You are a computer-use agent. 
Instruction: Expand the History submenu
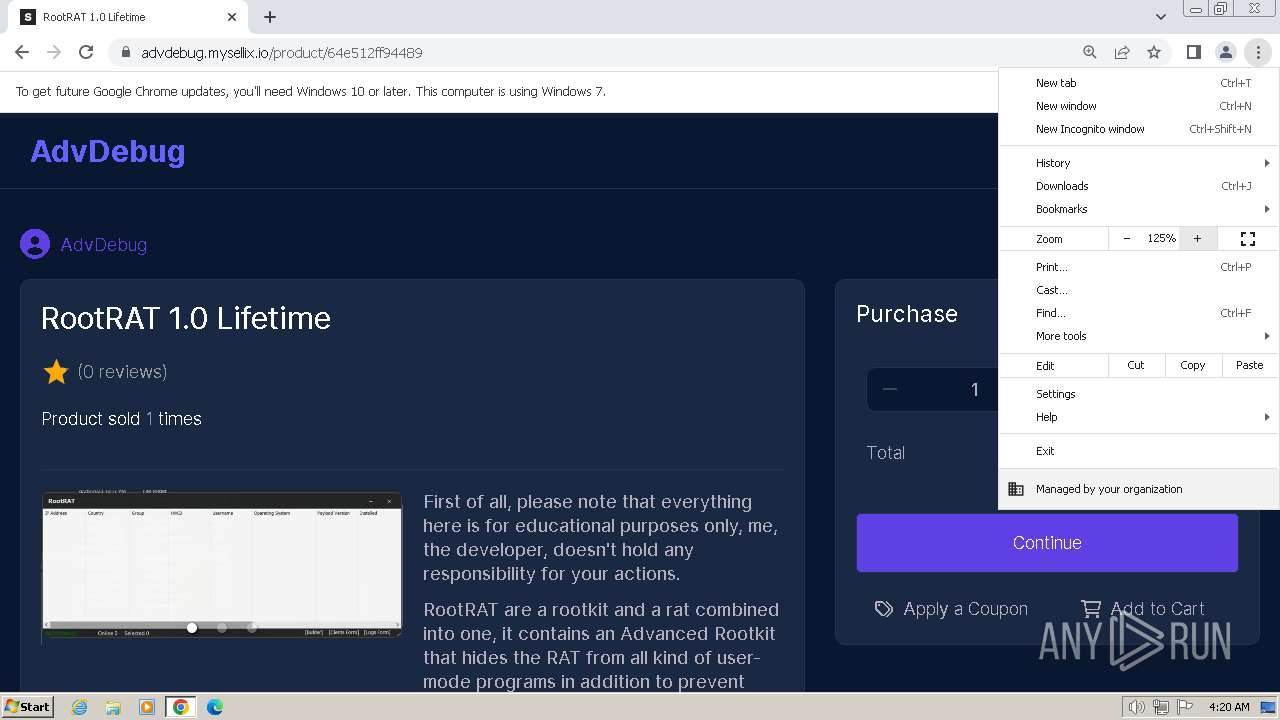[x=1139, y=163]
